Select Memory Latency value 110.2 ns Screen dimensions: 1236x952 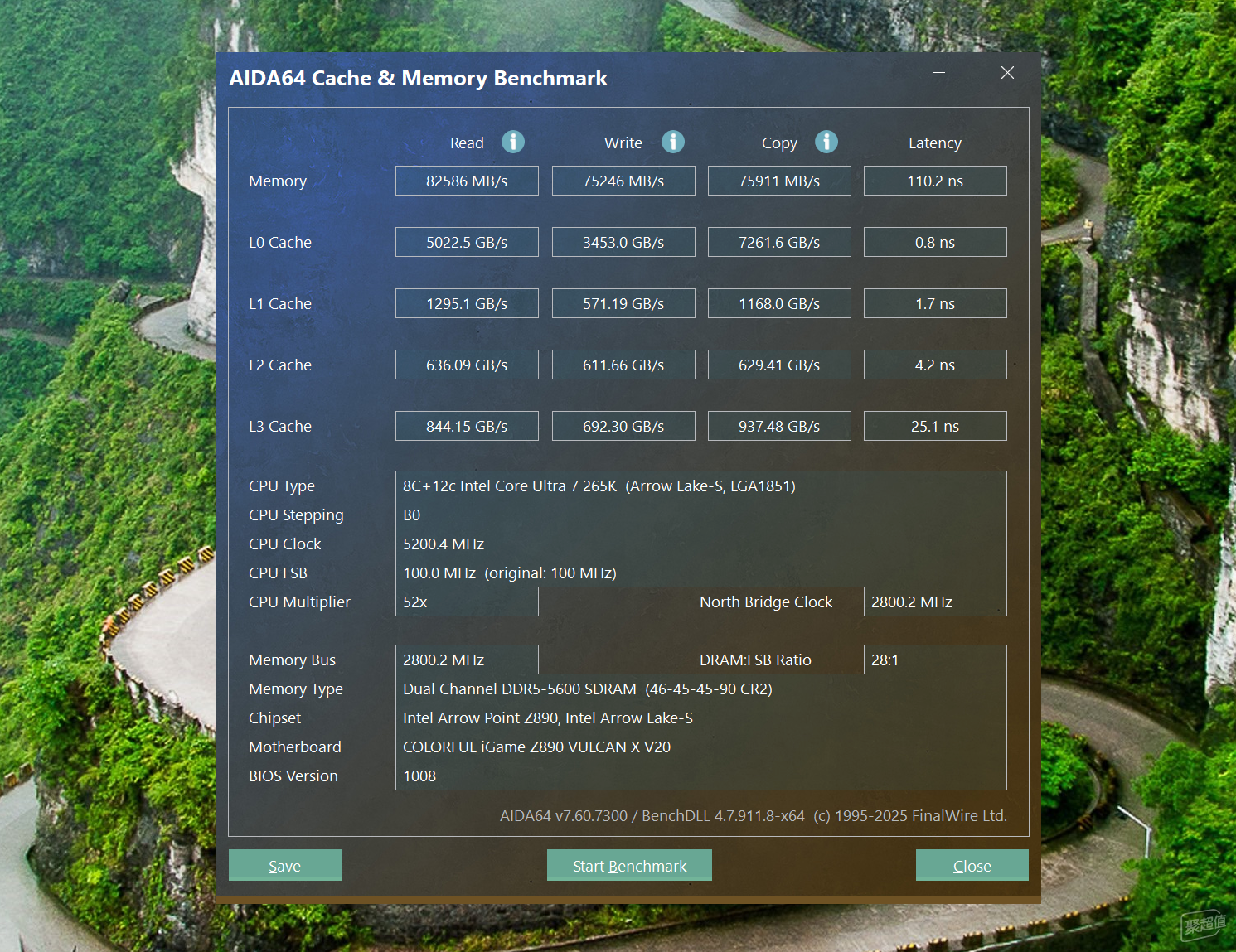935,181
